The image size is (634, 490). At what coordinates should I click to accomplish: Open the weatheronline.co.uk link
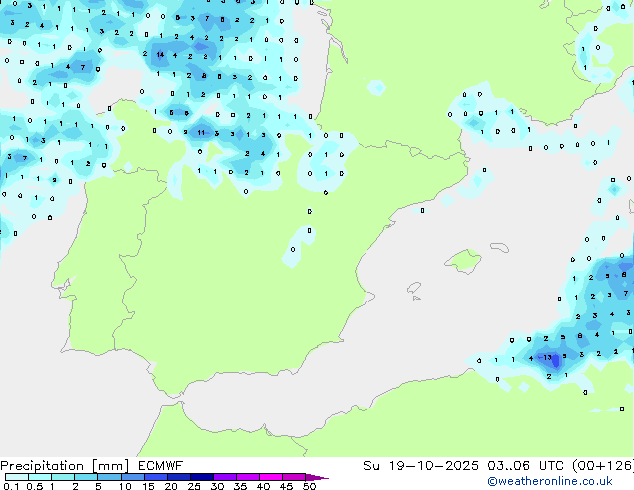point(550,481)
